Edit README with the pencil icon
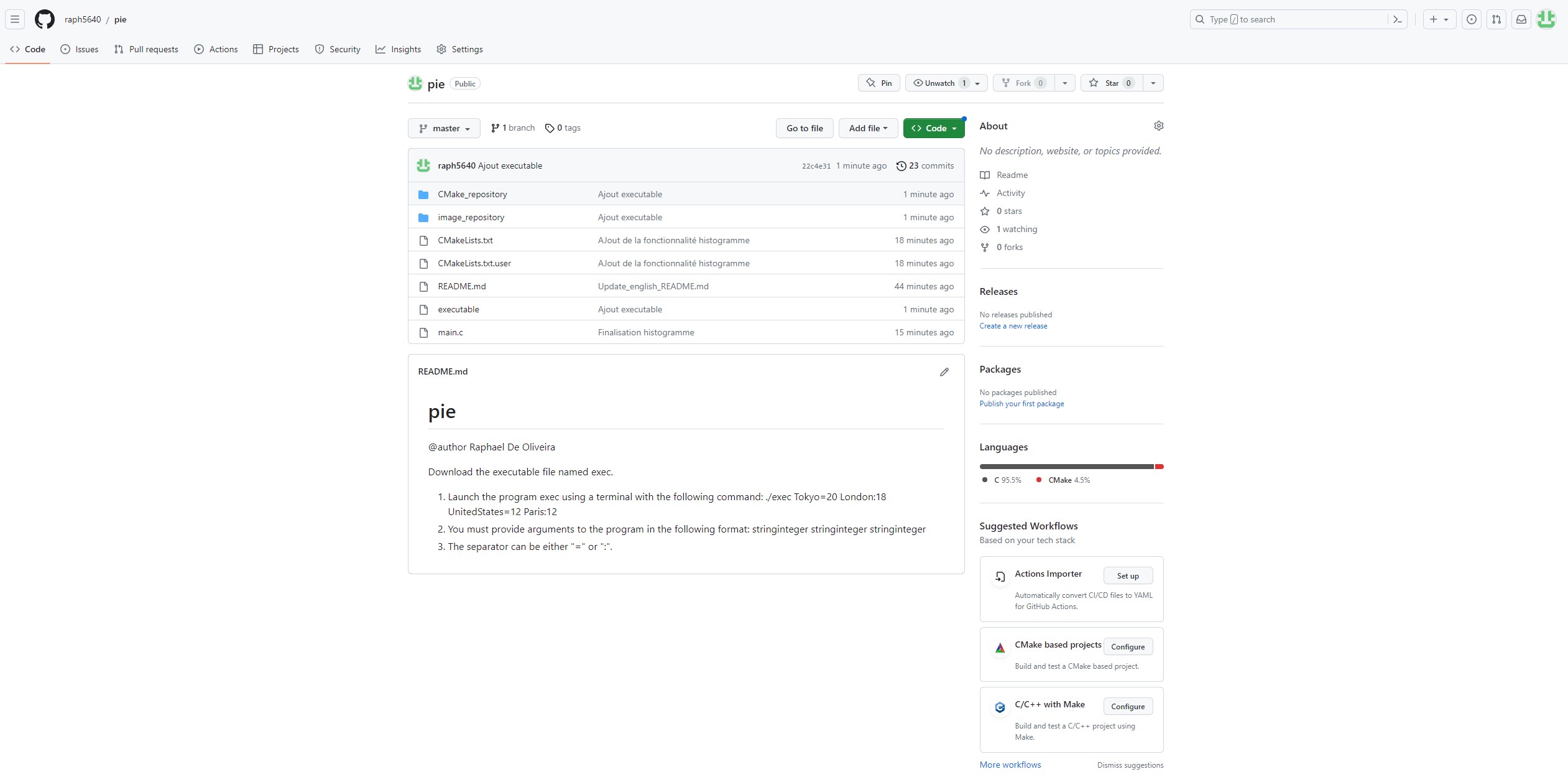 coord(944,372)
